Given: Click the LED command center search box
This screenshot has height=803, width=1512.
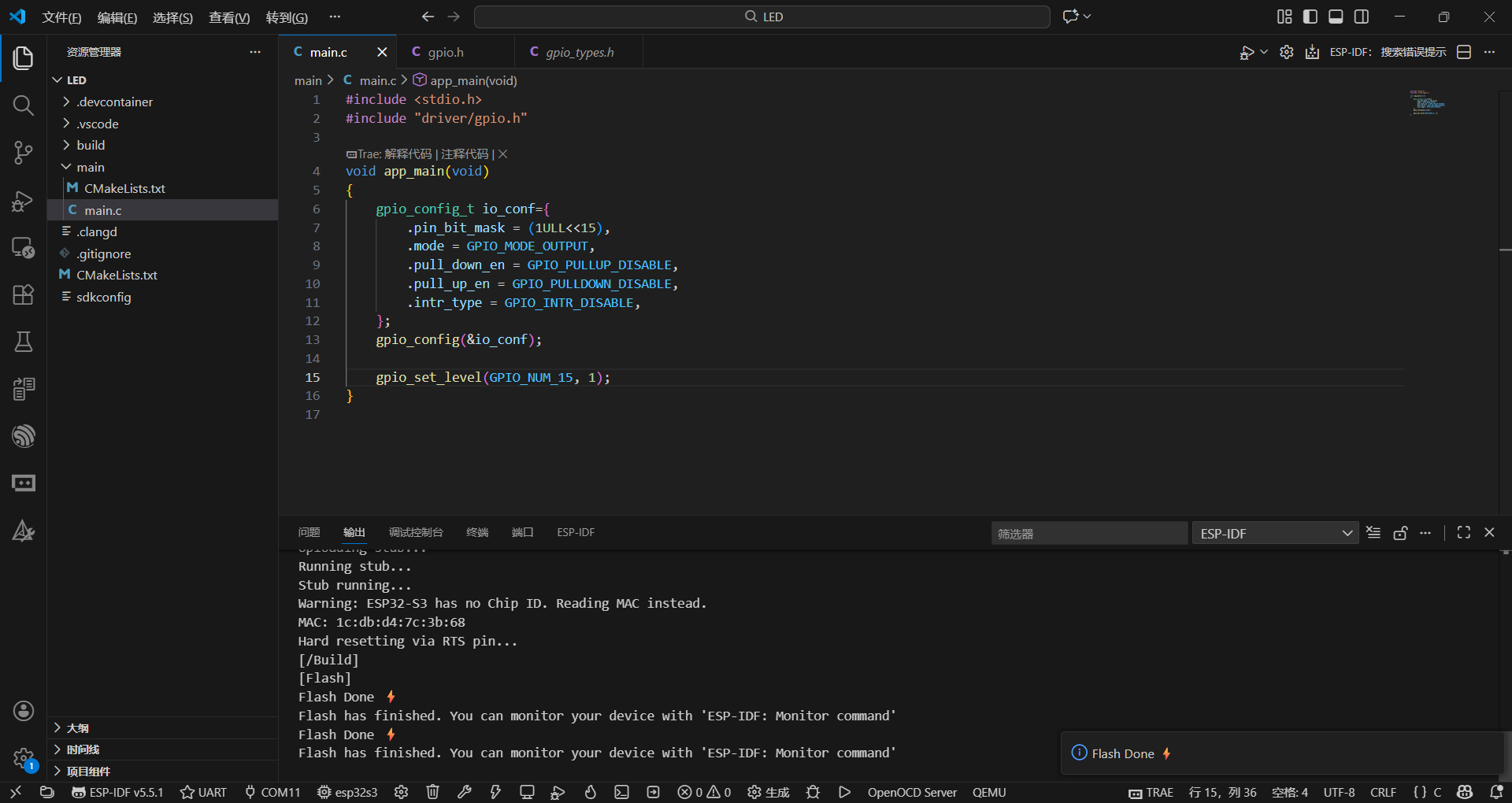Looking at the screenshot, I should [x=762, y=17].
